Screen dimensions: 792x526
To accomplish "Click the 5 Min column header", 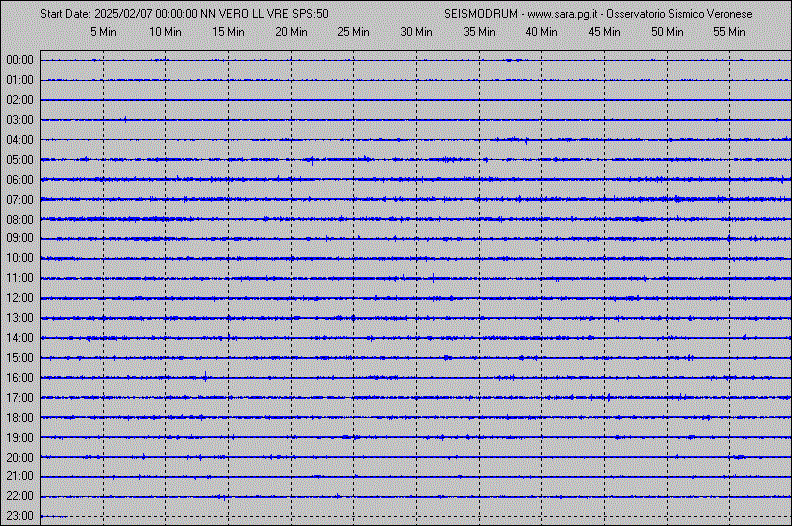I will point(103,32).
